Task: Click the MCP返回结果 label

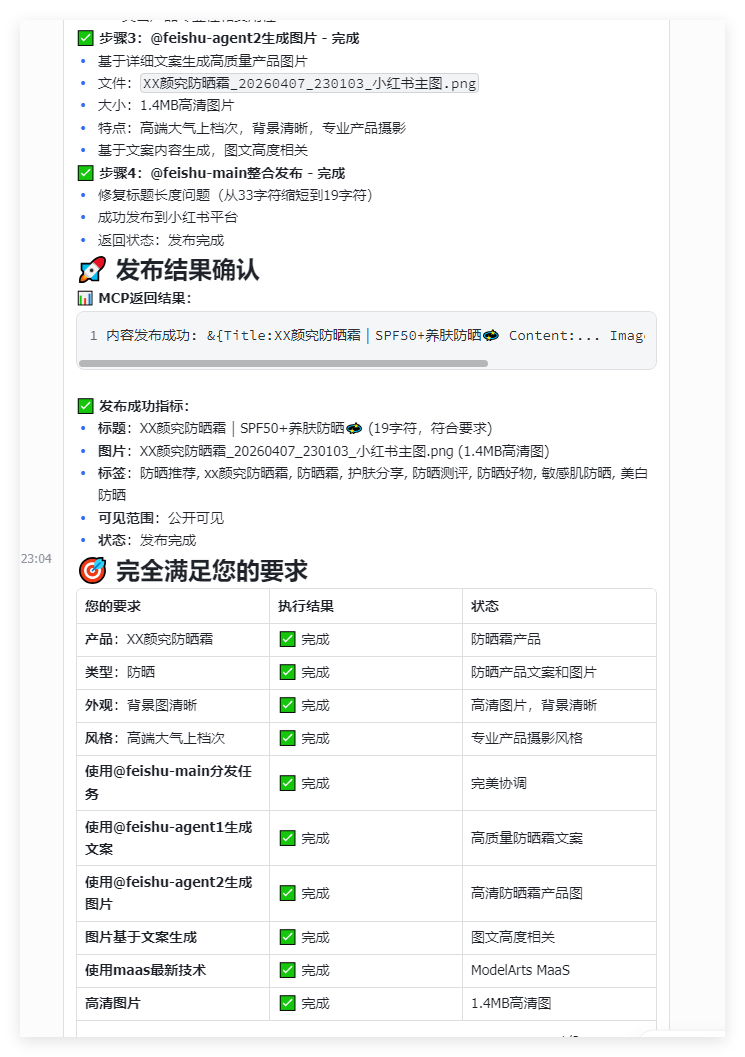Action: pyautogui.click(x=145, y=298)
